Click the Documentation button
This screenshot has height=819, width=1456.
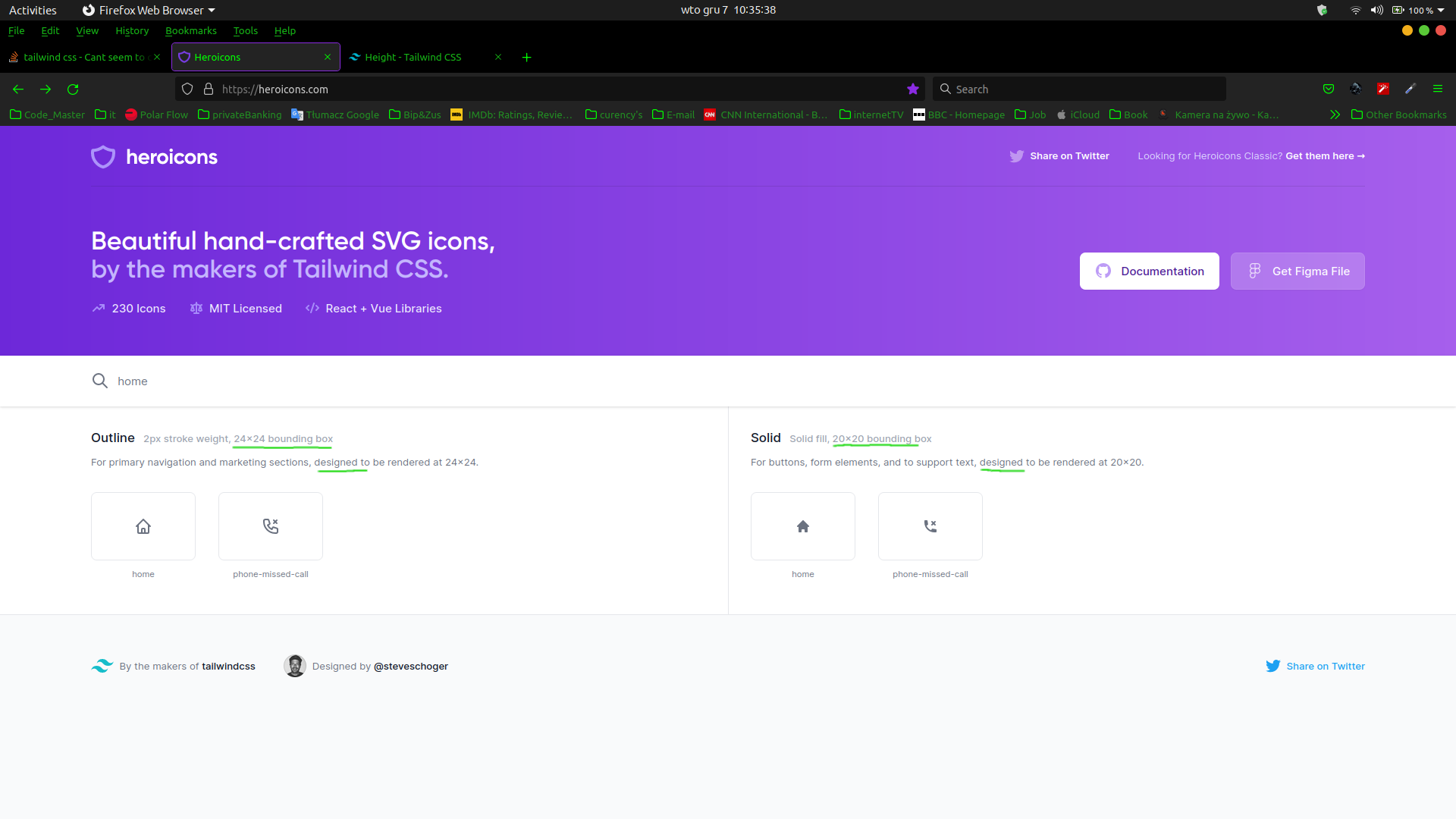[1149, 271]
